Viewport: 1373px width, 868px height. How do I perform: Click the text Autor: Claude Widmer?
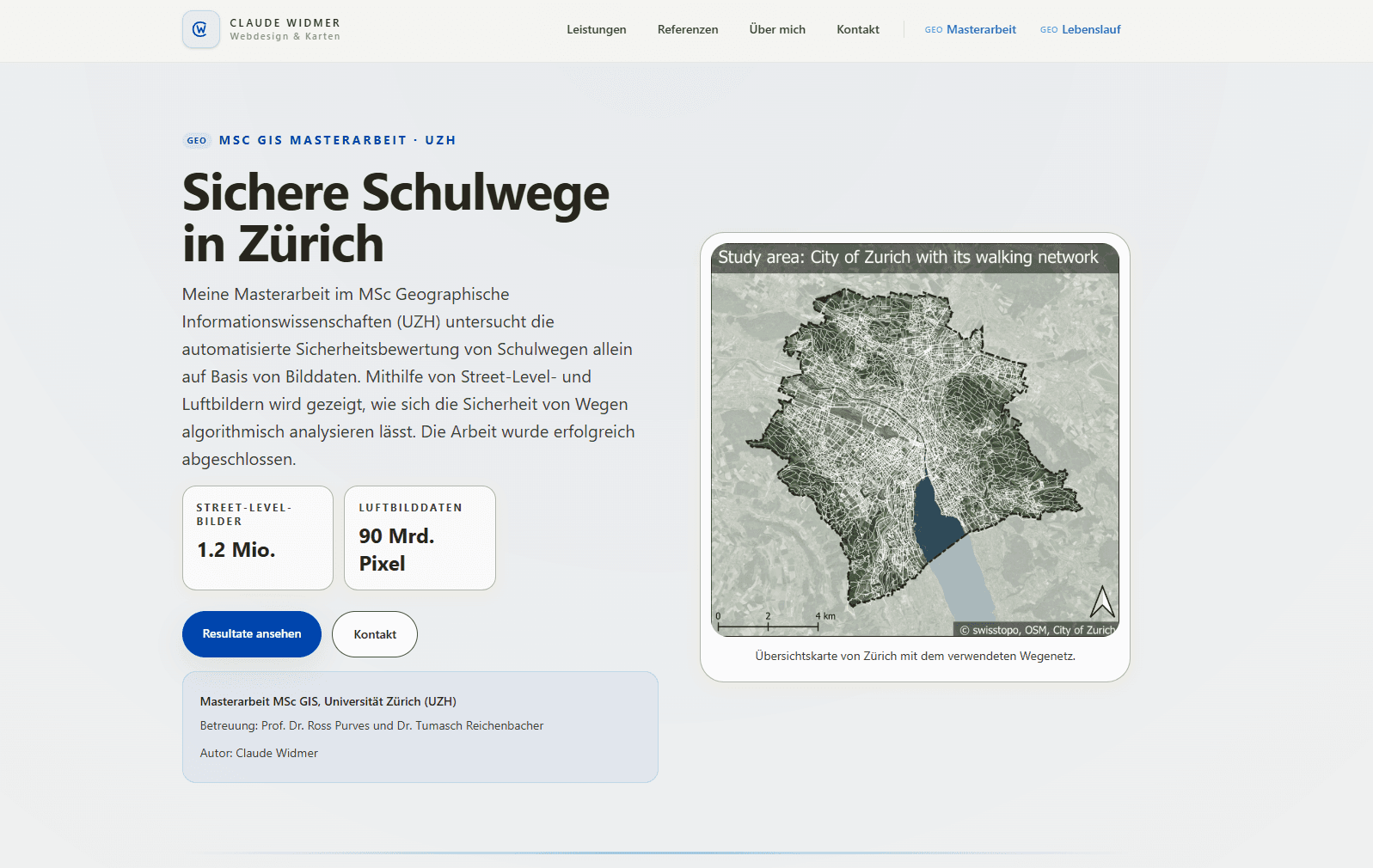(x=259, y=753)
